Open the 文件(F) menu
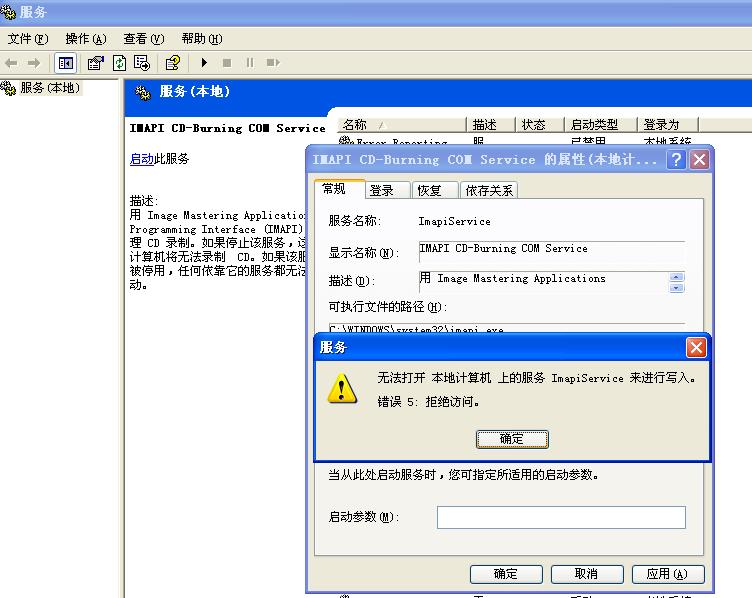752x598 pixels. tap(28, 39)
